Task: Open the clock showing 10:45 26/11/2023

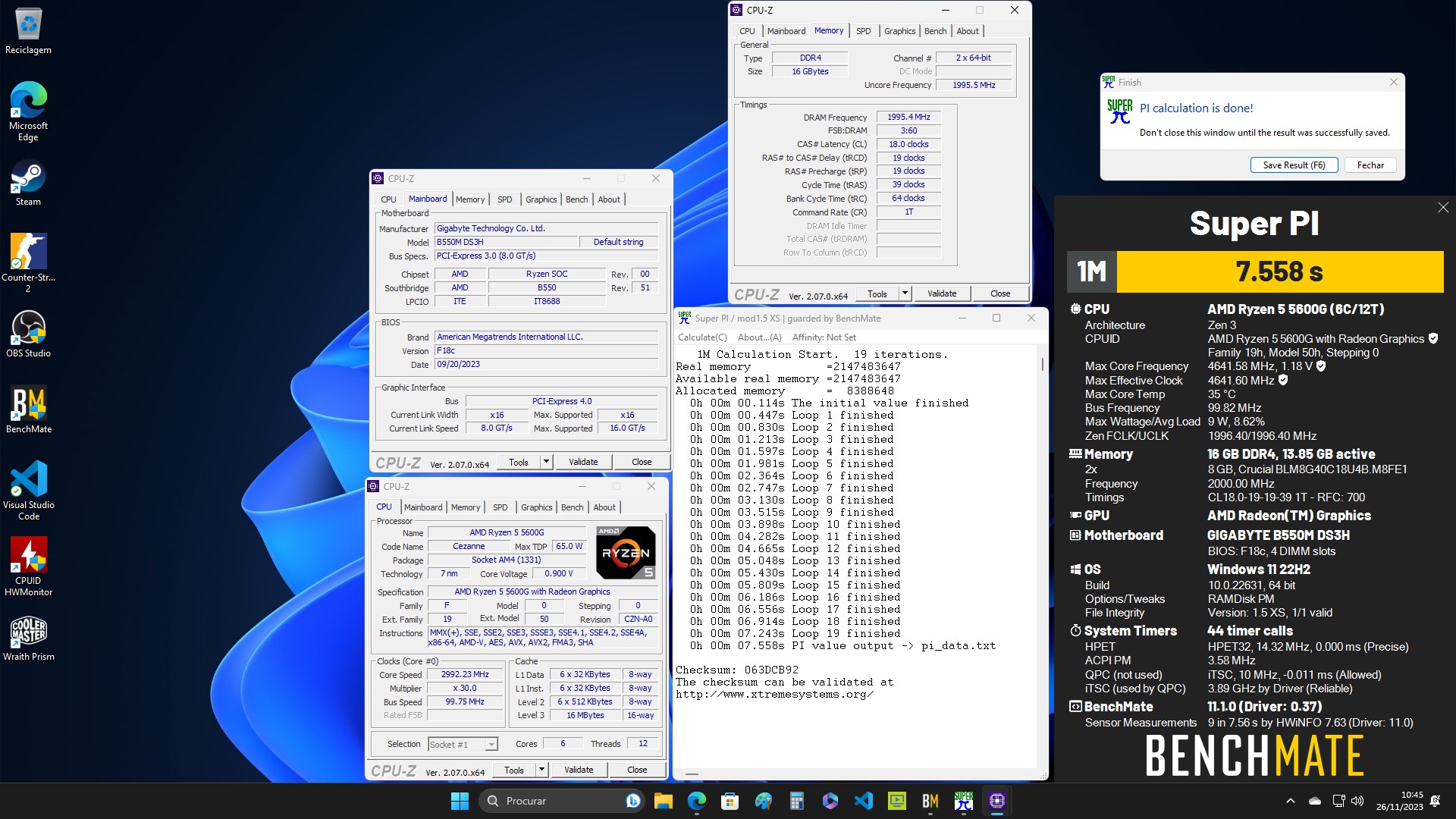Action: pyautogui.click(x=1400, y=801)
